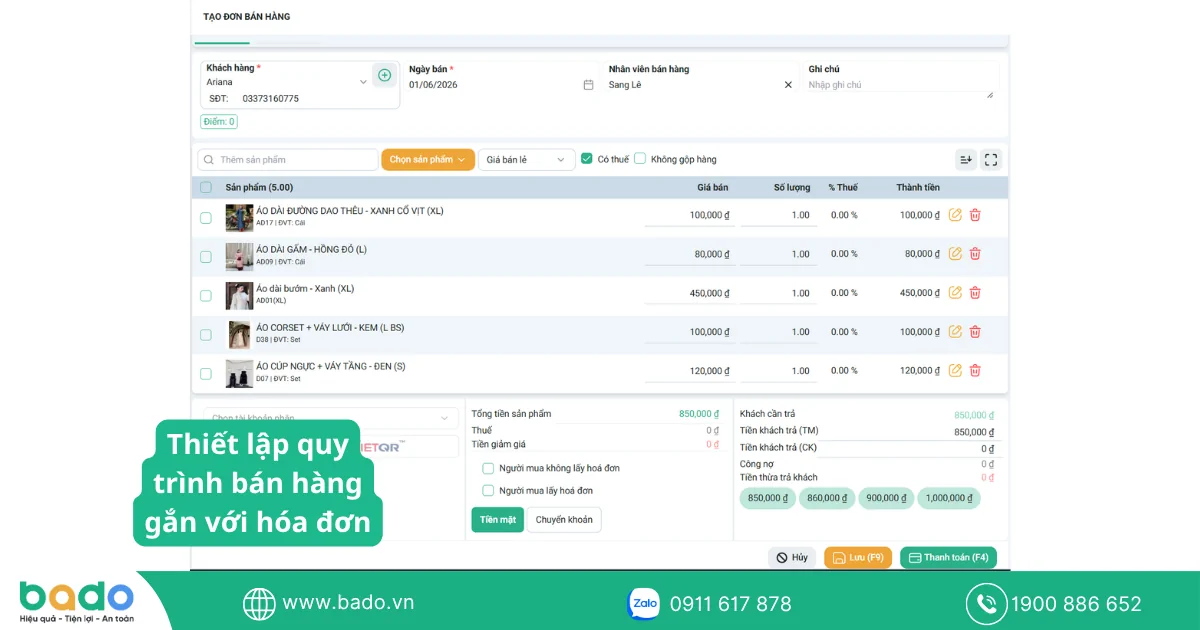Viewport: 1200px width, 630px height.
Task: Click the globe icon beside www.bado.vn
Action: pos(259,604)
